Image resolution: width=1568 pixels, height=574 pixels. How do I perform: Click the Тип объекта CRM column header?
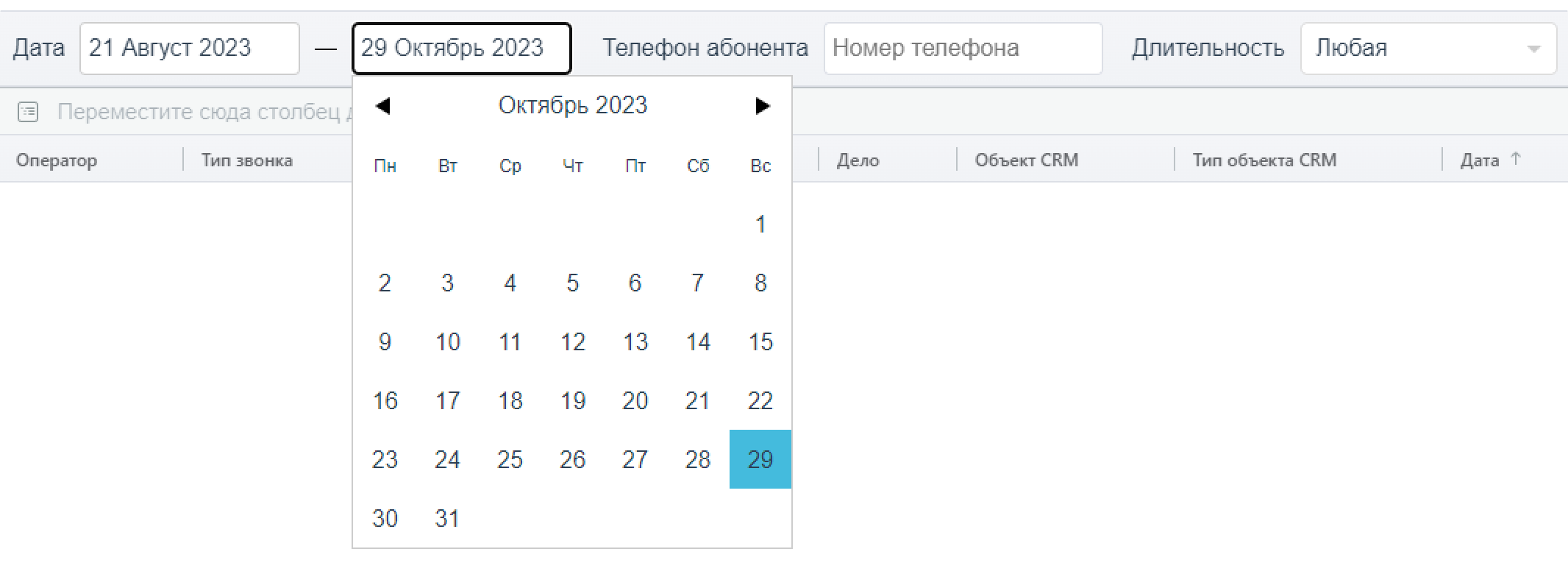coord(1264,160)
